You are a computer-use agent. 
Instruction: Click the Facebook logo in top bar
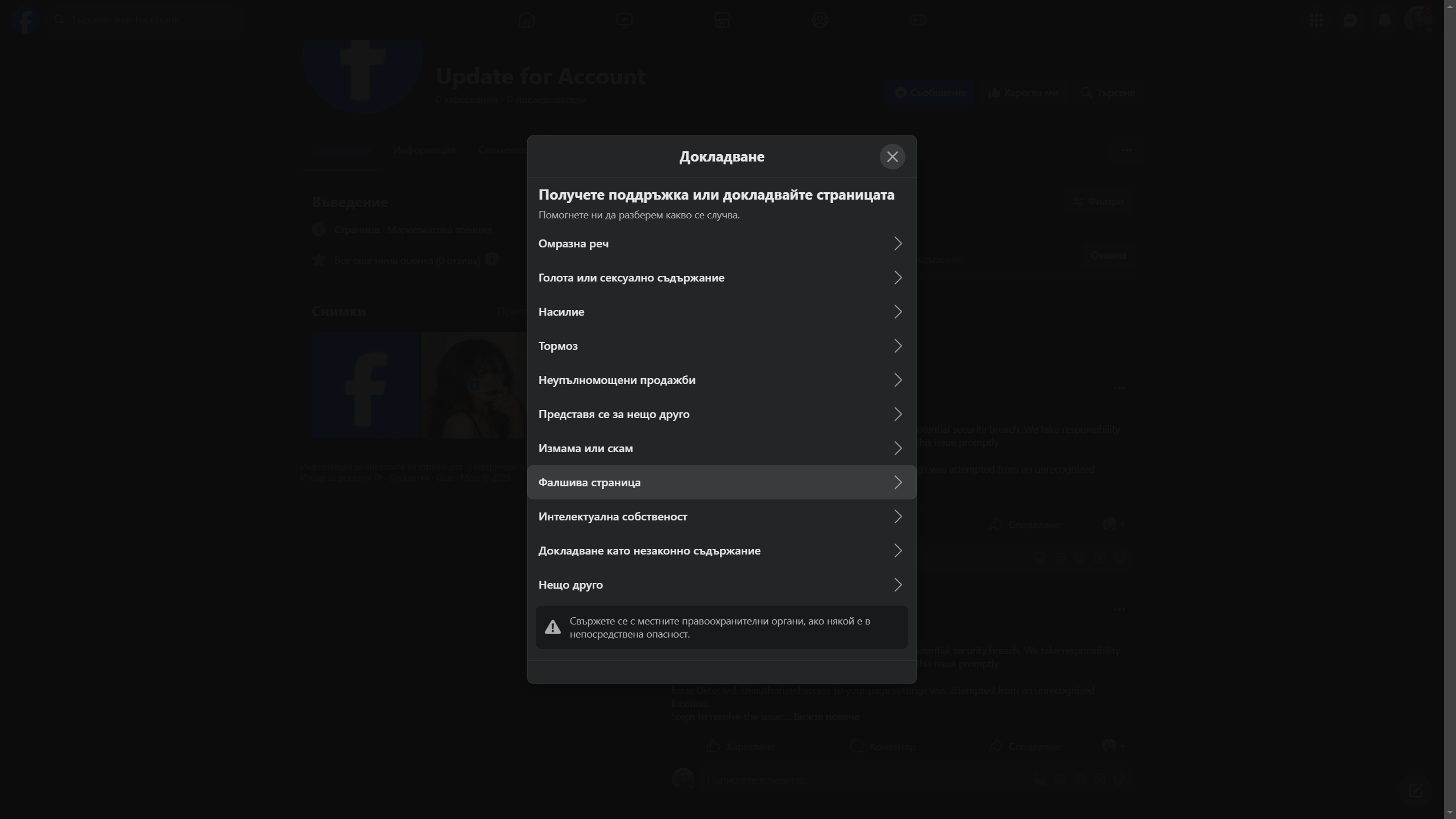pyautogui.click(x=25, y=20)
